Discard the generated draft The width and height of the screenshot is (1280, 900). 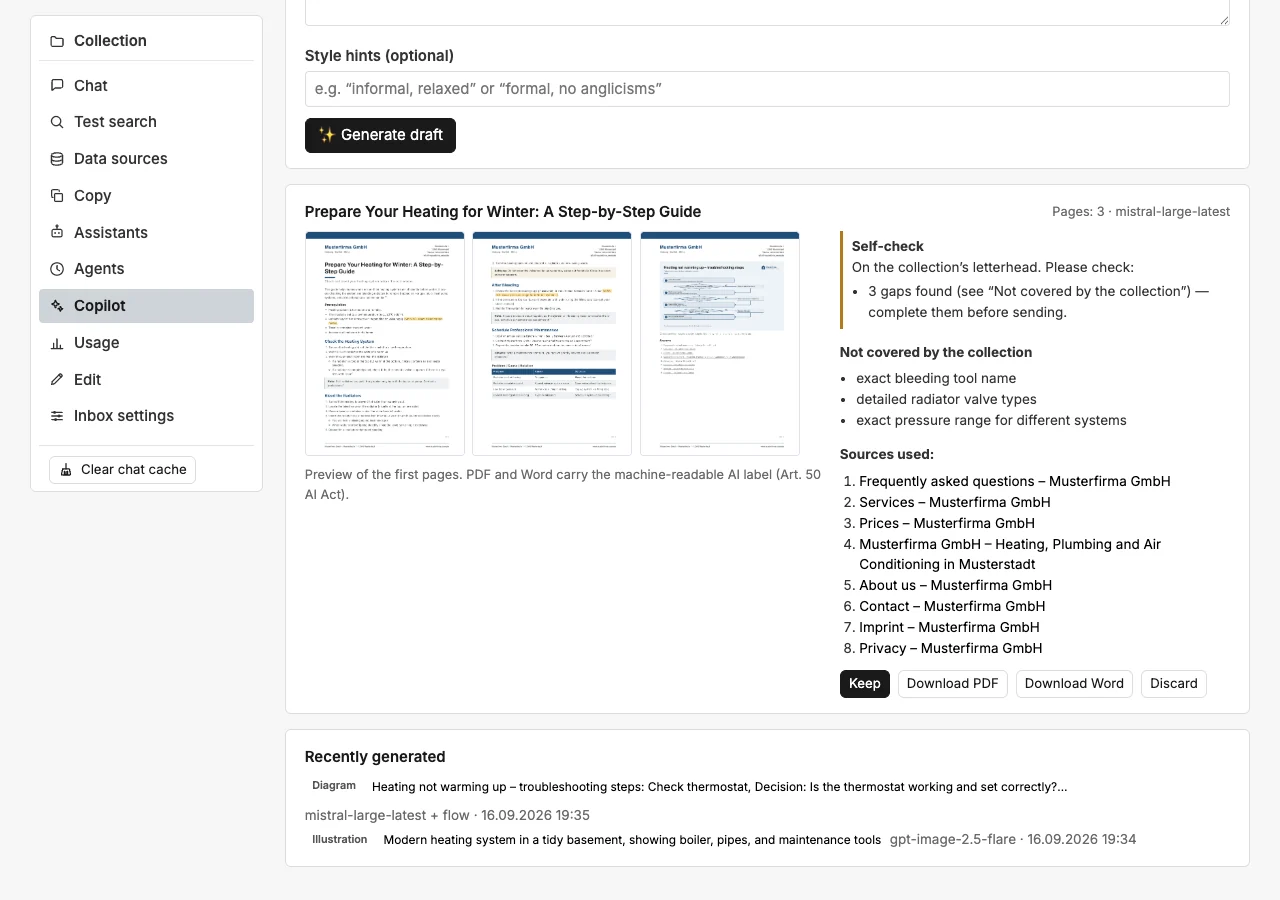pyautogui.click(x=1174, y=684)
